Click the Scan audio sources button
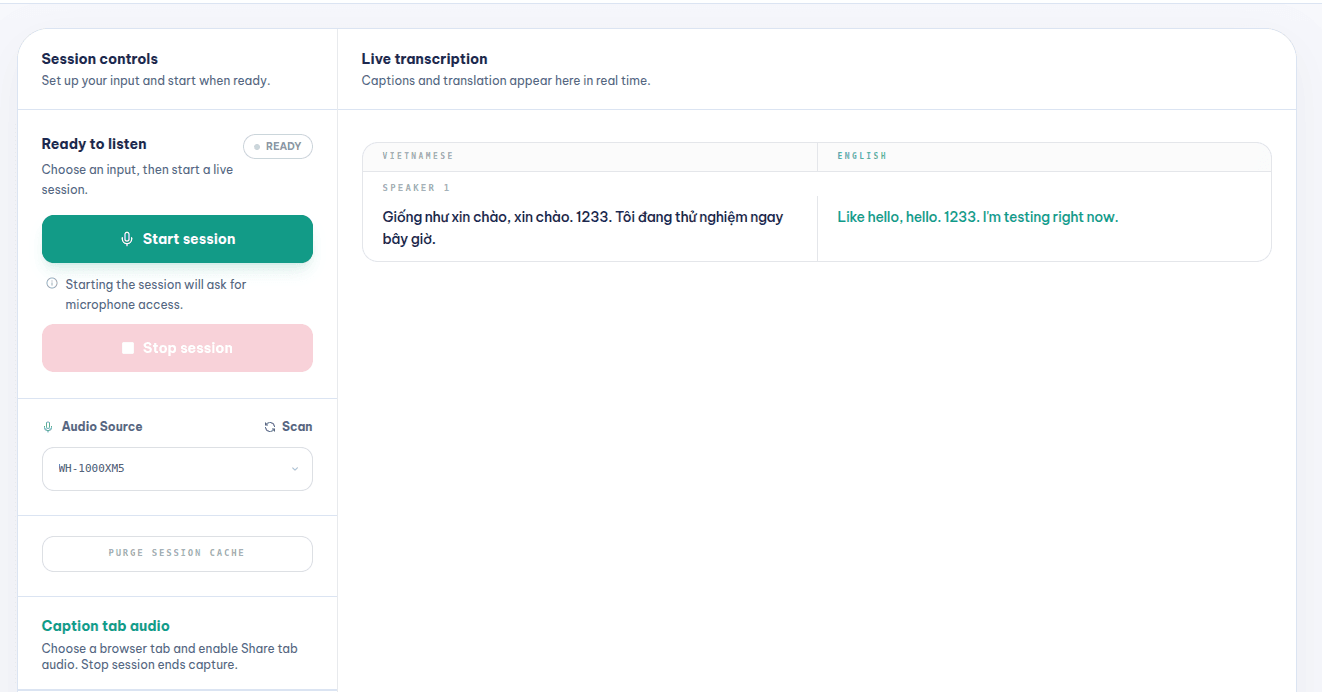1322x692 pixels. click(288, 426)
